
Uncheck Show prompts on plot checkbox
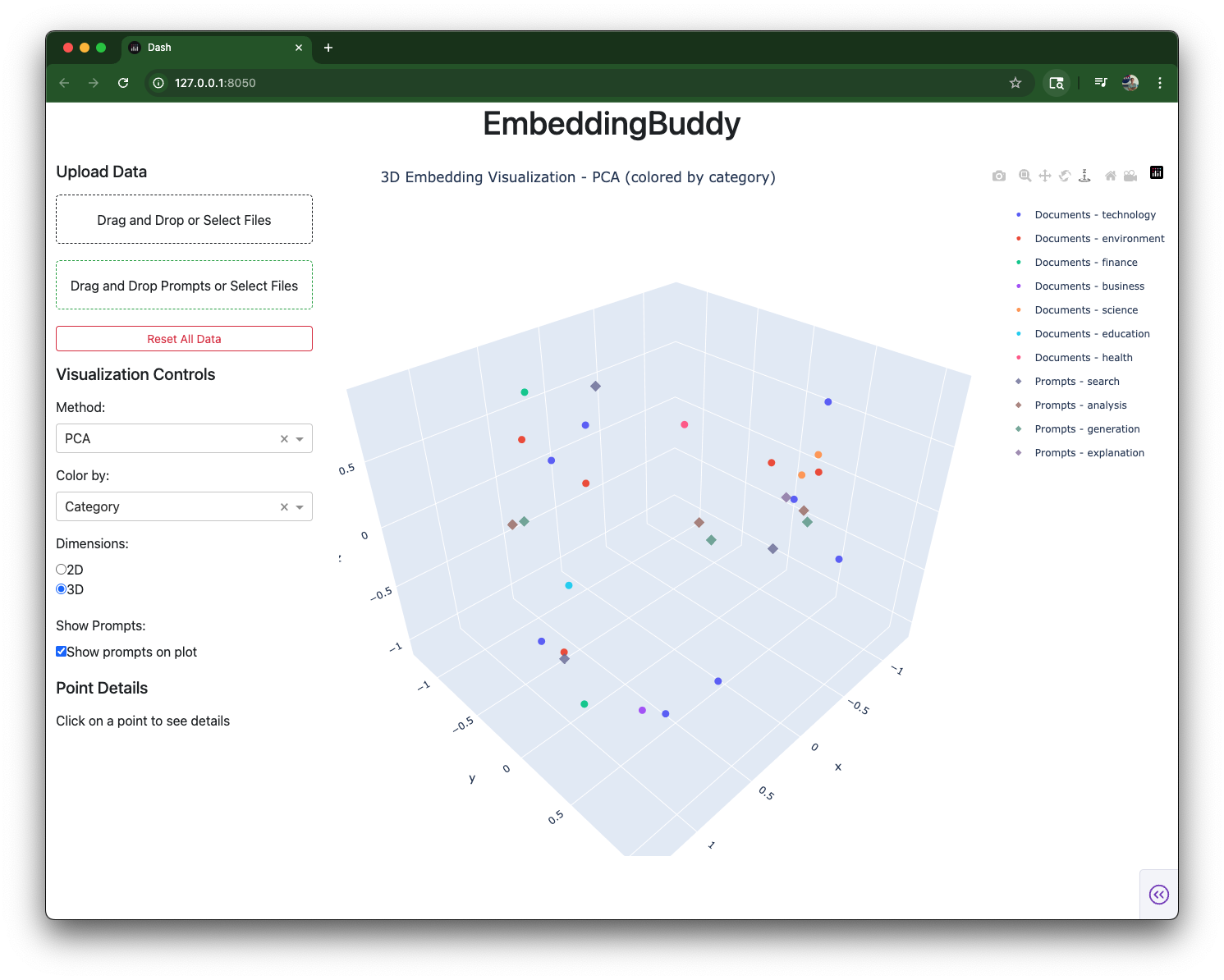62,652
